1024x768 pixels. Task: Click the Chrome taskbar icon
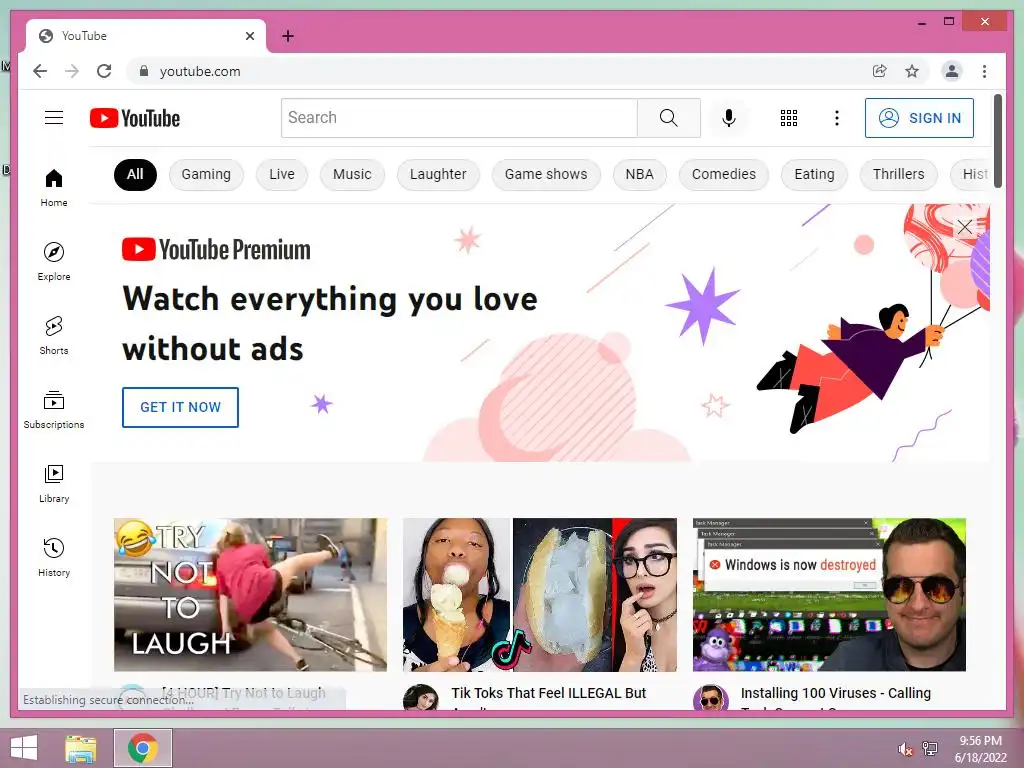tap(143, 748)
